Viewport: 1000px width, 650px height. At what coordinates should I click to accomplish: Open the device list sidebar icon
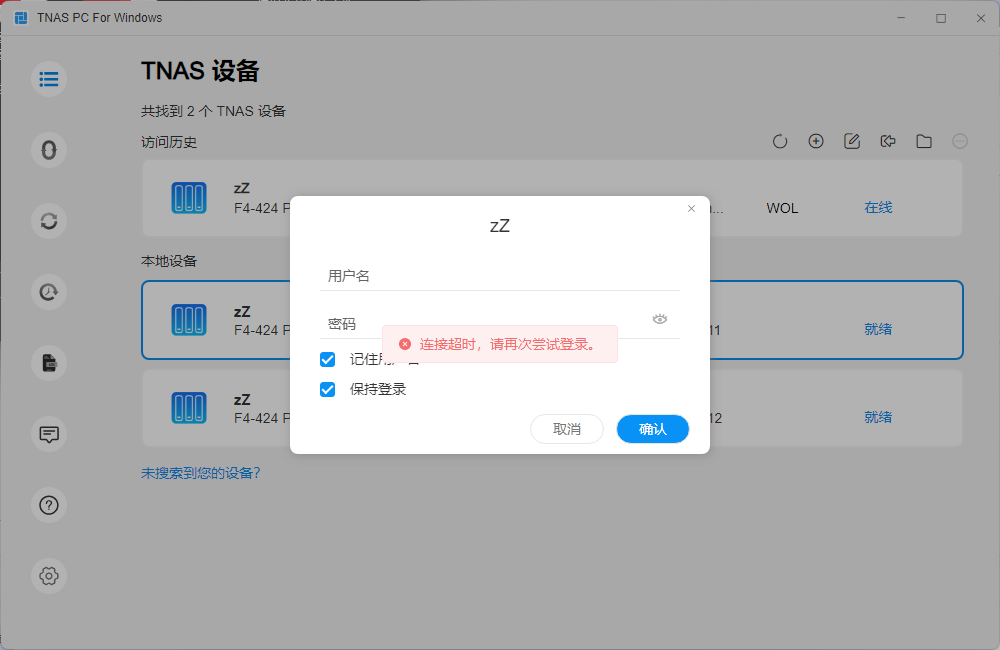49,79
